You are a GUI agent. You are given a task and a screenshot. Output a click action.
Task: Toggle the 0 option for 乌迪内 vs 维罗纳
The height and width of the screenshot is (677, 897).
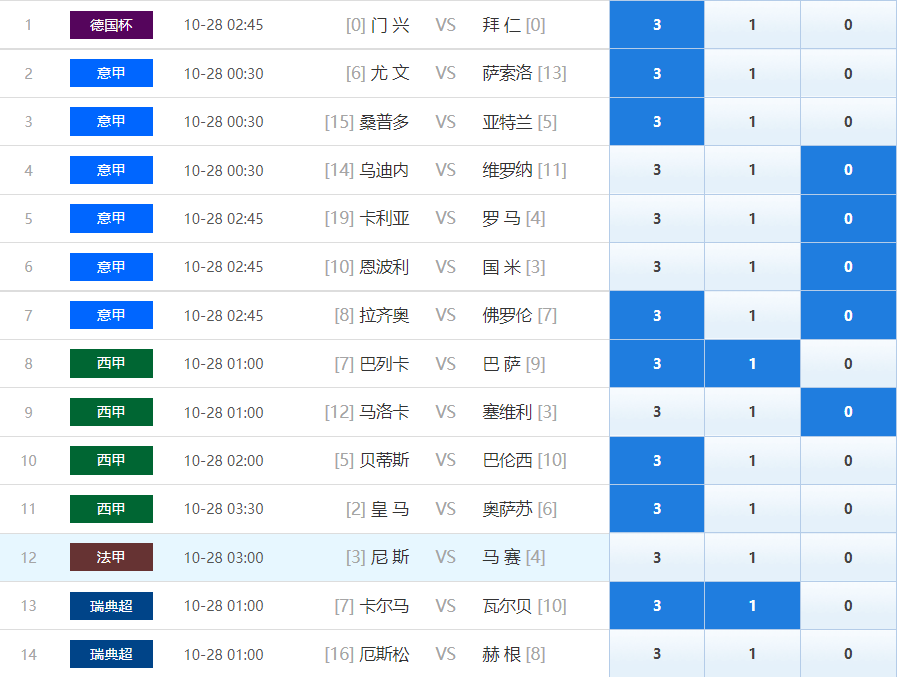[x=848, y=170]
